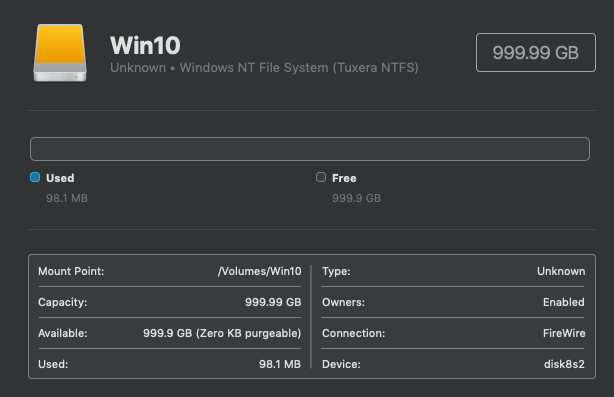
Task: Click the 98.1 MB used amount legend
Action: coord(67,198)
